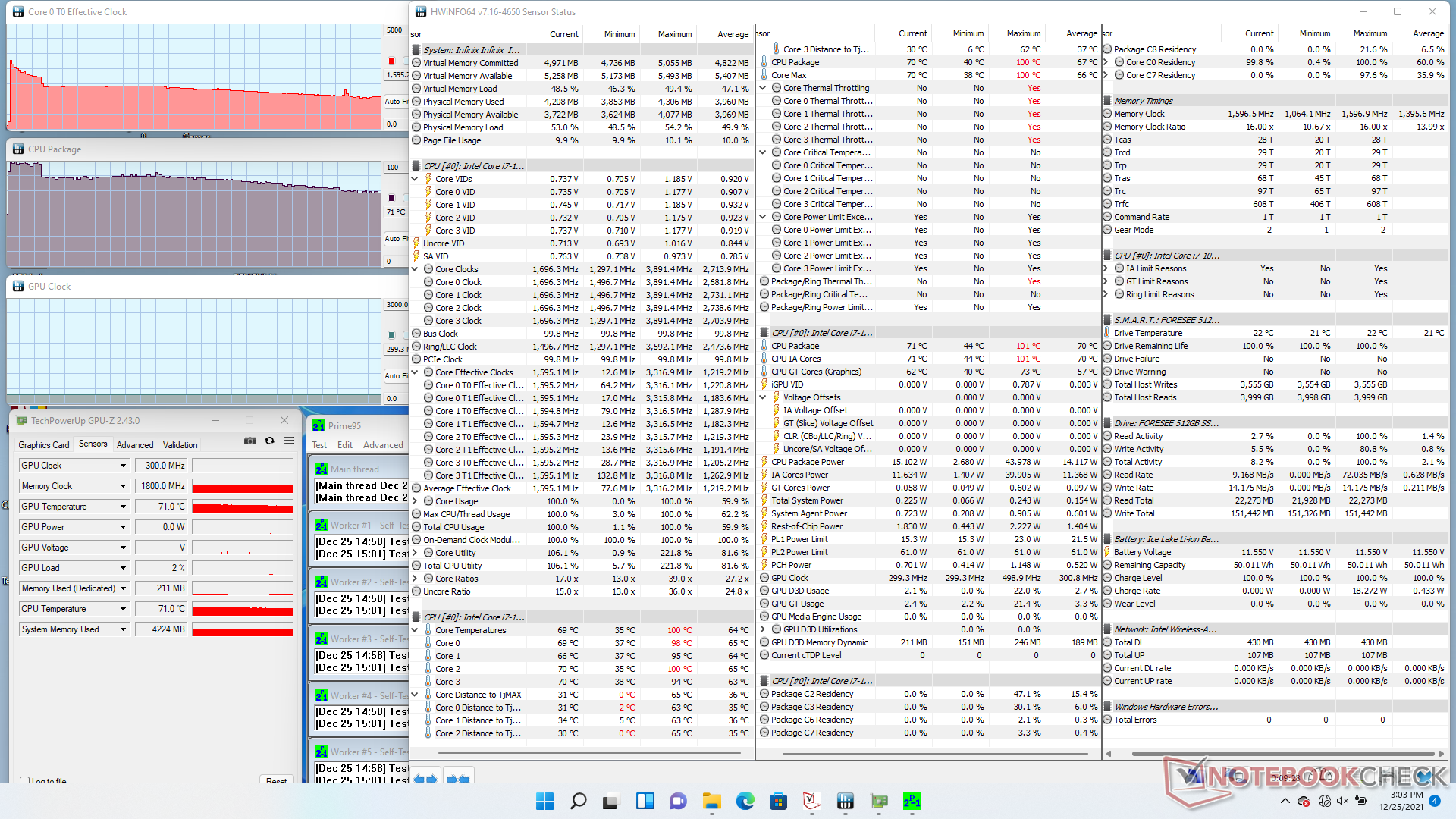Click Auto Fit in CPU Package graph
The image size is (1456, 819).
click(396, 238)
